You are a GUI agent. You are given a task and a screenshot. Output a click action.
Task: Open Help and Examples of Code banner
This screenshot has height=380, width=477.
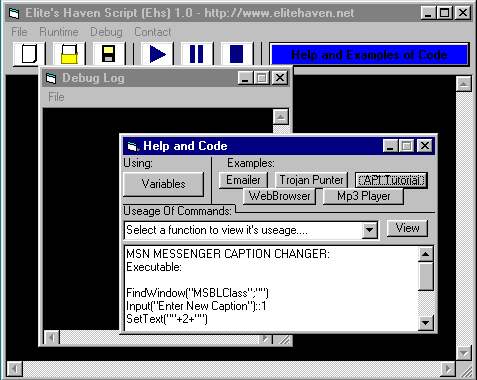(369, 54)
